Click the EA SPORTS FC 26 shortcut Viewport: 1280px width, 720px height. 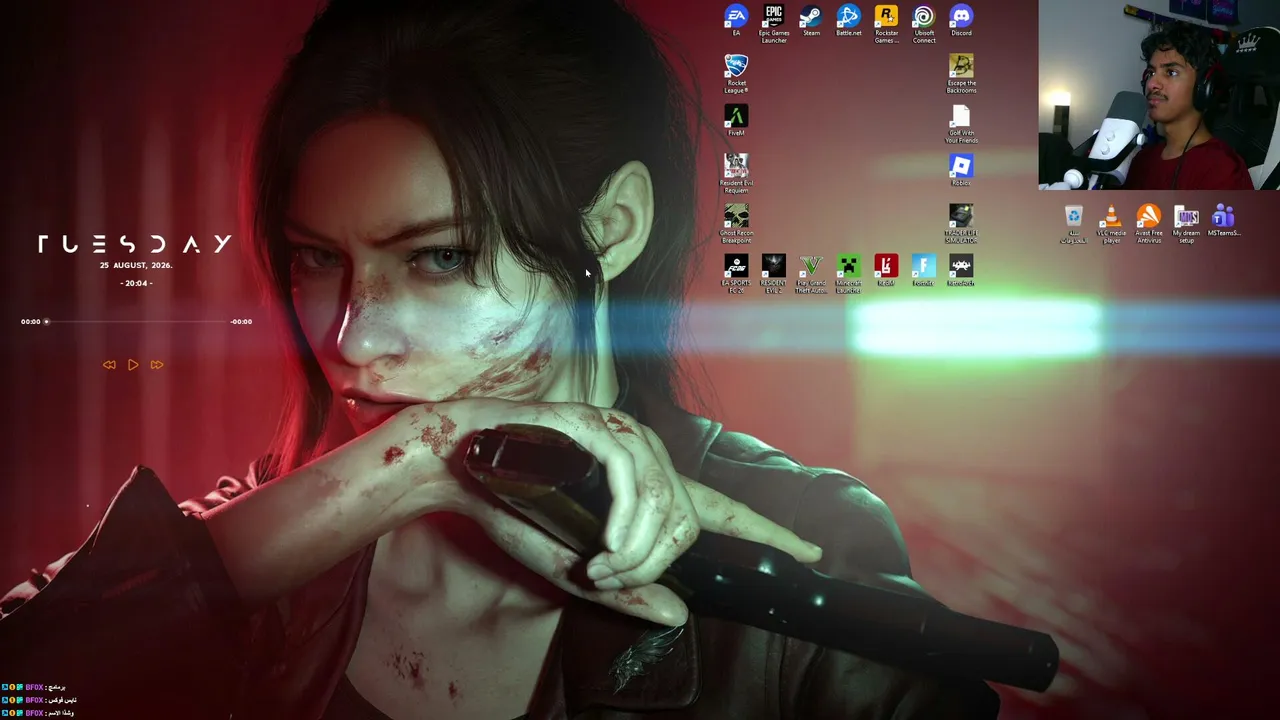click(736, 274)
